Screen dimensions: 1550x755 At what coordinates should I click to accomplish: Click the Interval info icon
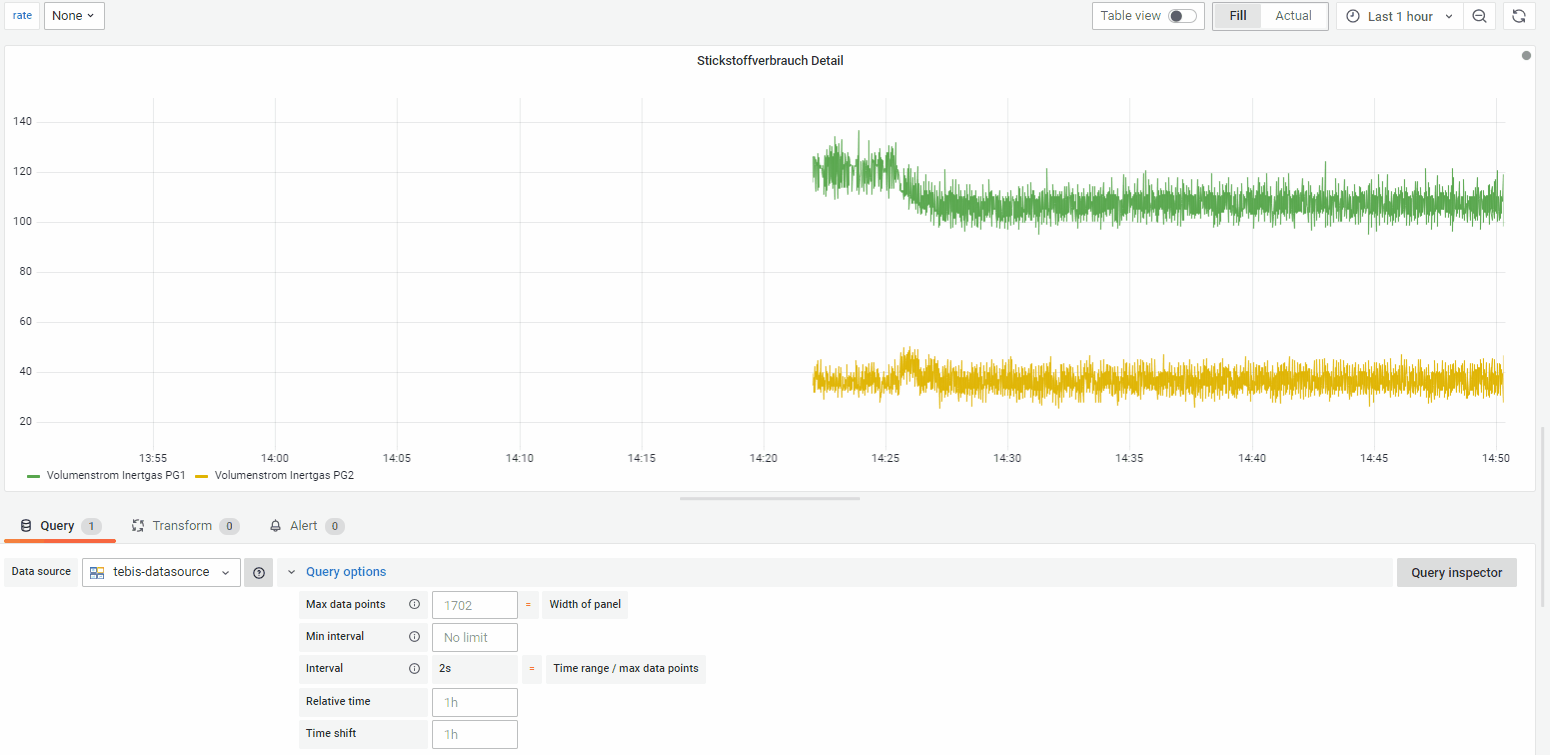tap(414, 669)
